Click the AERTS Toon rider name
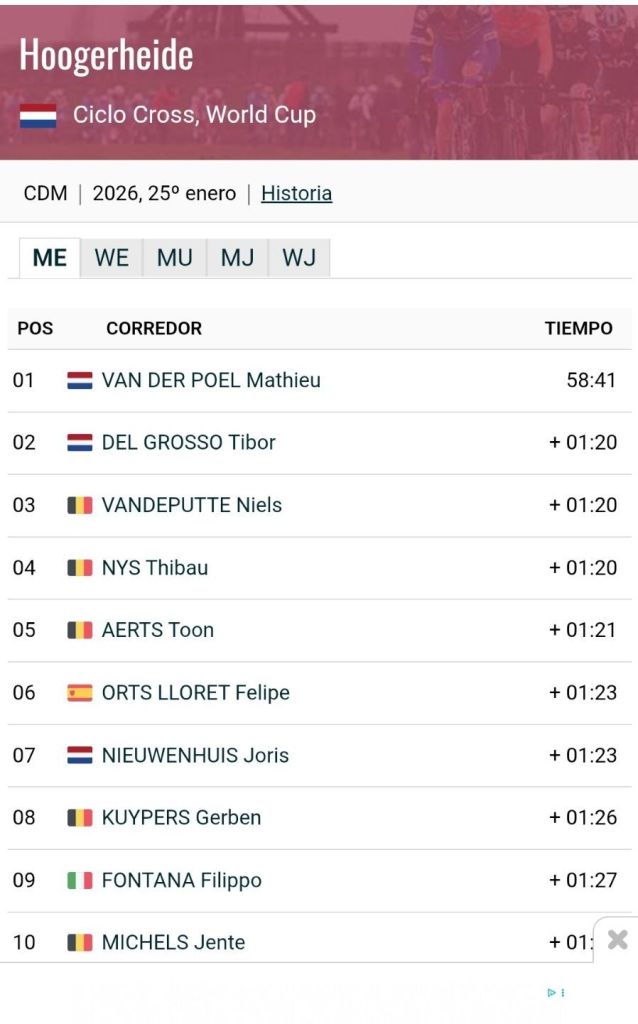Image resolution: width=638 pixels, height=1024 pixels. (x=158, y=630)
